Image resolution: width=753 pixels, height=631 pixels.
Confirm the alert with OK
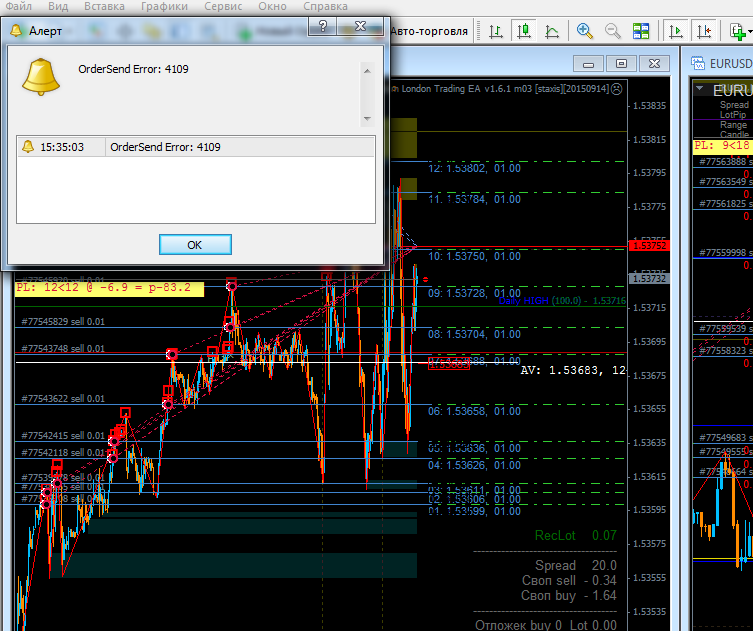click(195, 245)
